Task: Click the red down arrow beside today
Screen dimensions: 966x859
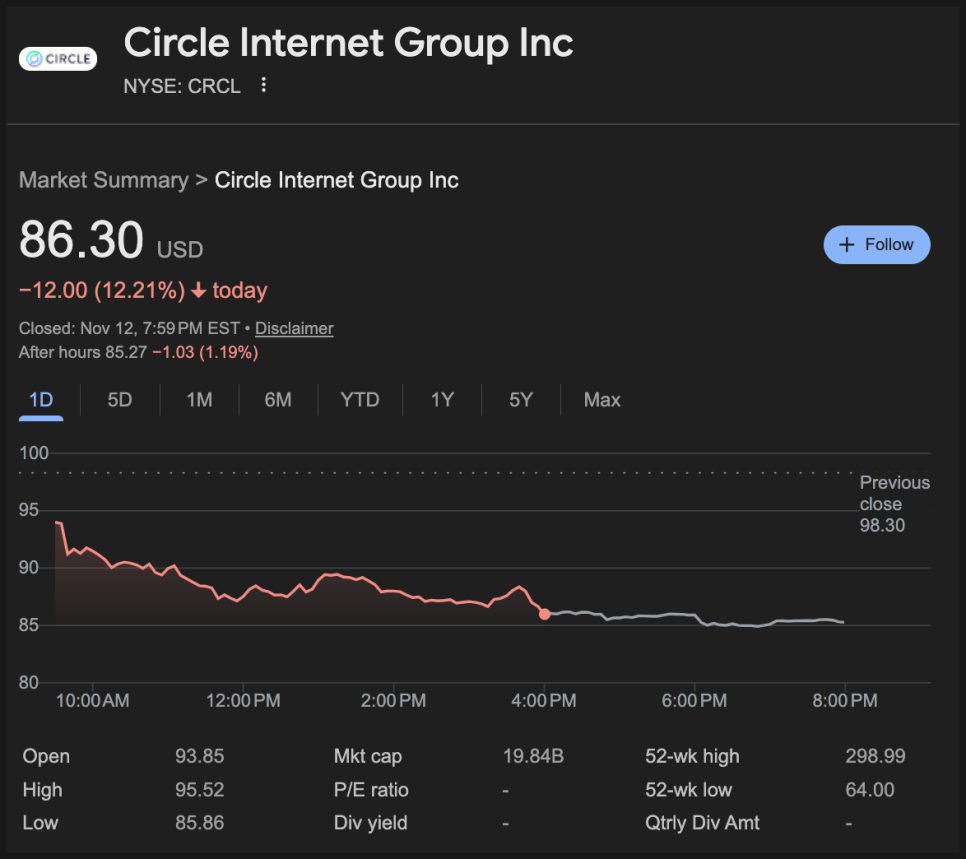Action: 198,291
